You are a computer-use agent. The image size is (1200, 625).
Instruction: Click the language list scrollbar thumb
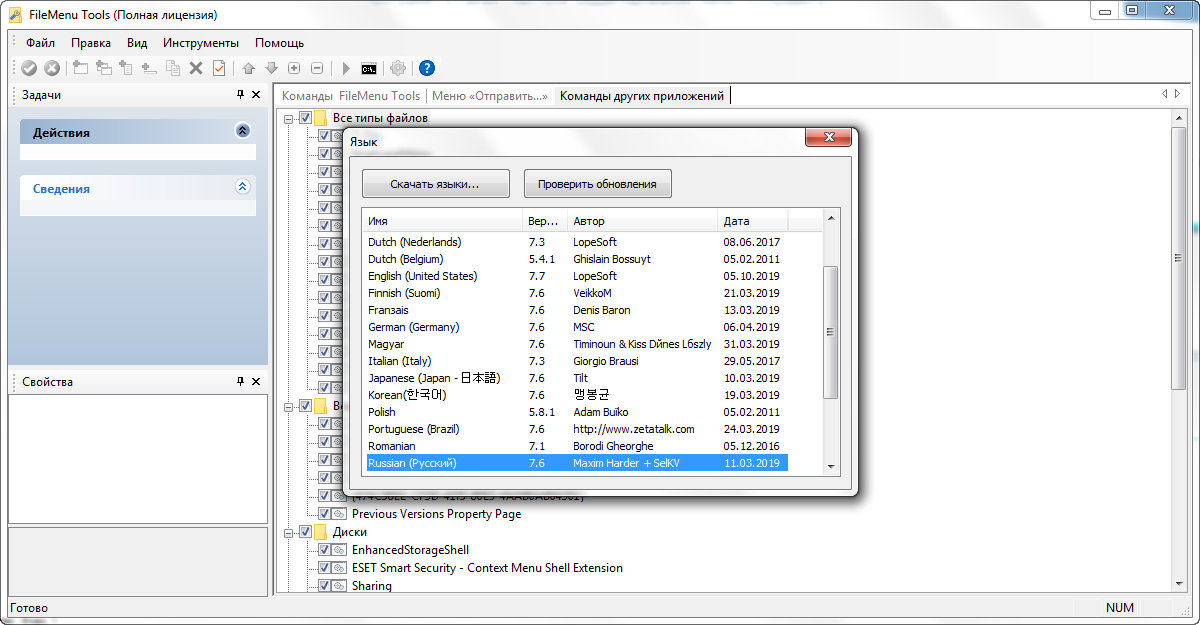[x=830, y=332]
